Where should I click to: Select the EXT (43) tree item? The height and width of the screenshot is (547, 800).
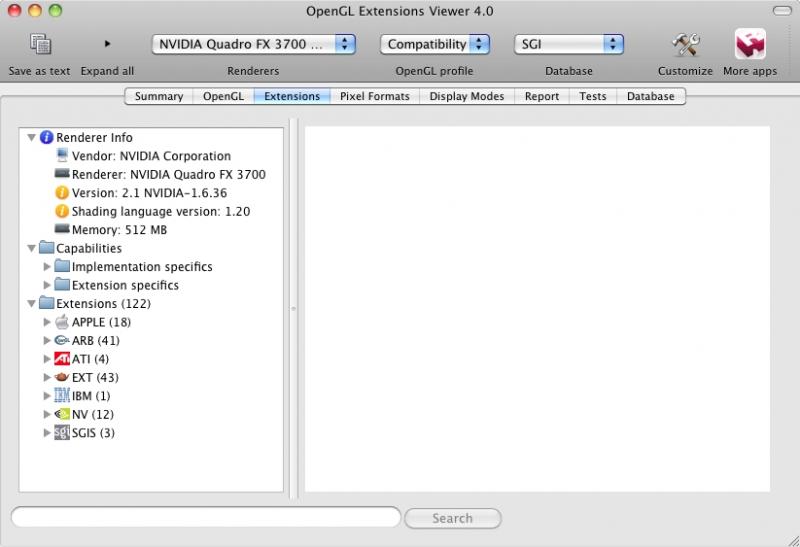point(95,378)
